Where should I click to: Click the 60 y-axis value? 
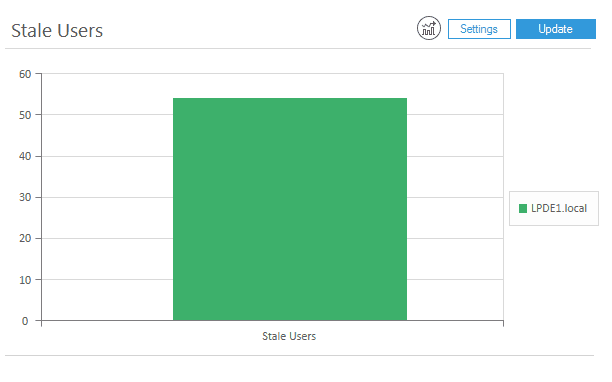click(x=25, y=74)
